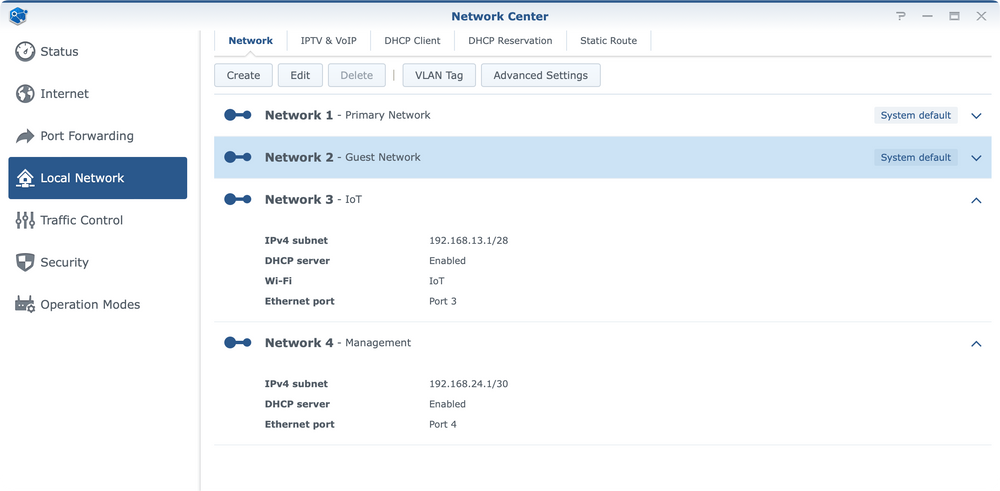Image resolution: width=1000 pixels, height=491 pixels.
Task: Open the help question mark icon
Action: (x=901, y=16)
